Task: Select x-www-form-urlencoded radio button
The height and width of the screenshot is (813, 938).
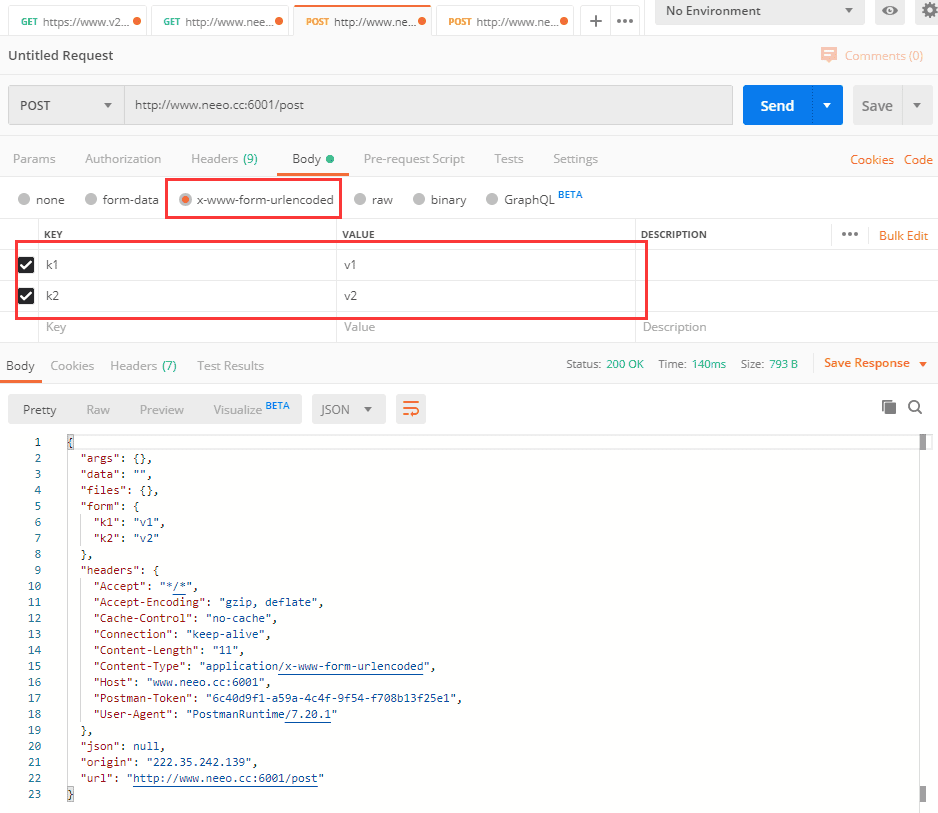Action: click(x=185, y=199)
